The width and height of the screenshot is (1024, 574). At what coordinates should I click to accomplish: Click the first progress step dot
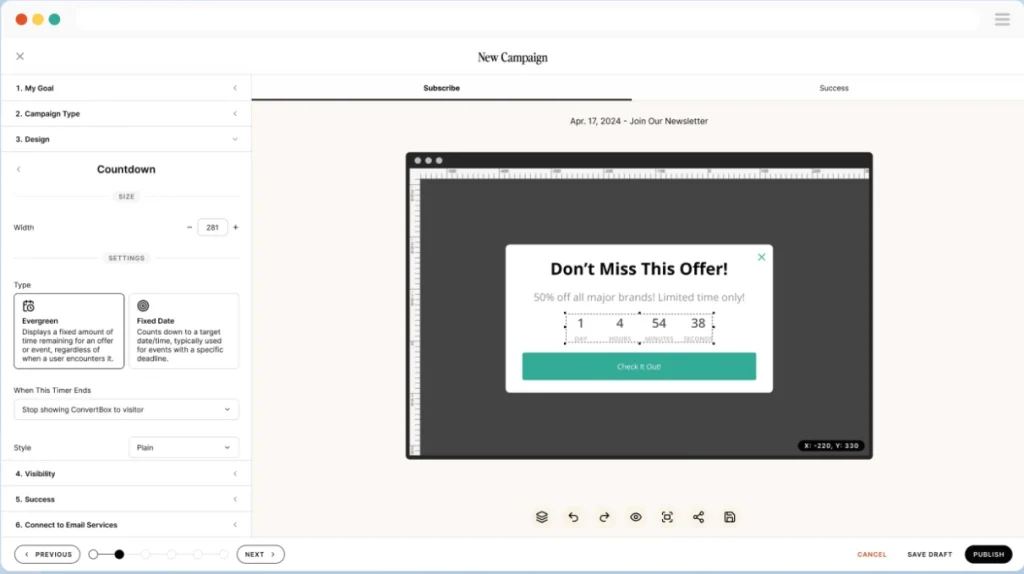(93, 554)
